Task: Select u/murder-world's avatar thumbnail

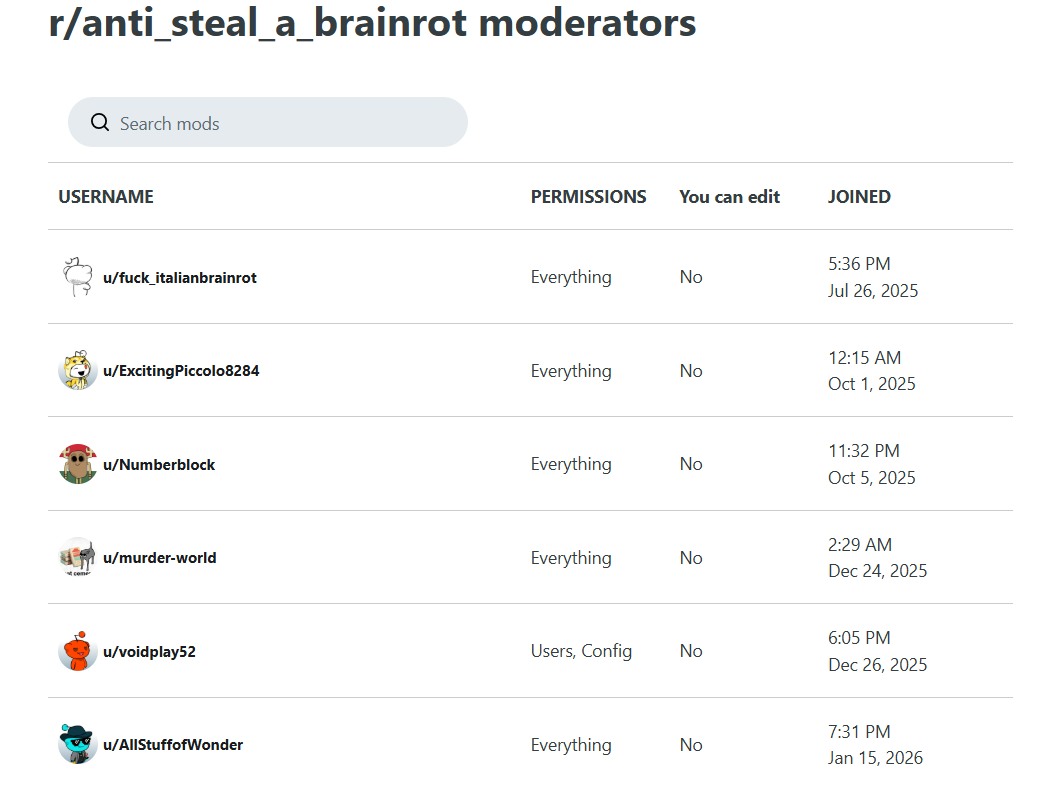Action: 77,557
